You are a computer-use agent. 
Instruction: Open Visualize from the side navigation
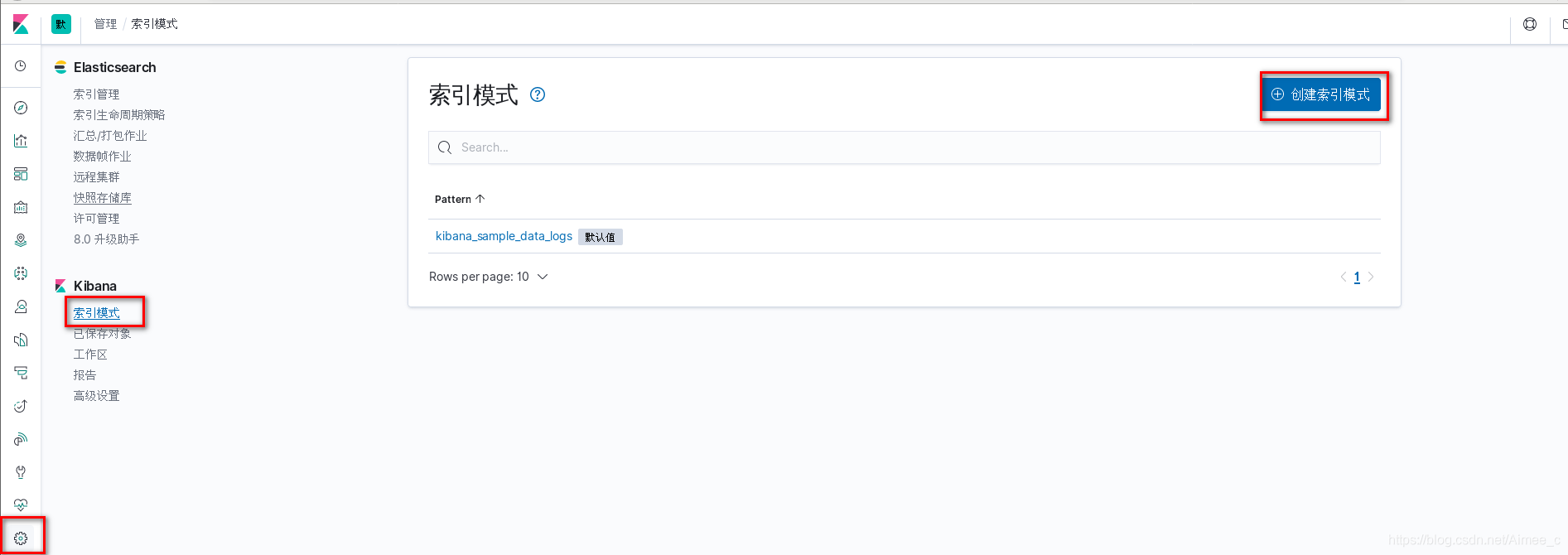click(x=21, y=141)
